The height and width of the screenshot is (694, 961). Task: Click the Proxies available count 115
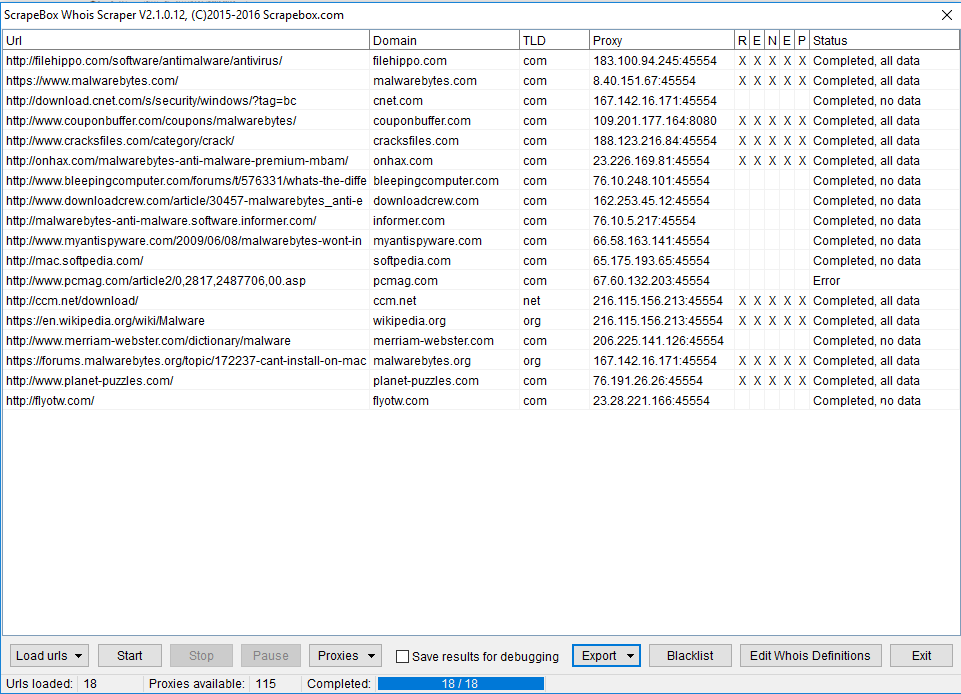265,684
